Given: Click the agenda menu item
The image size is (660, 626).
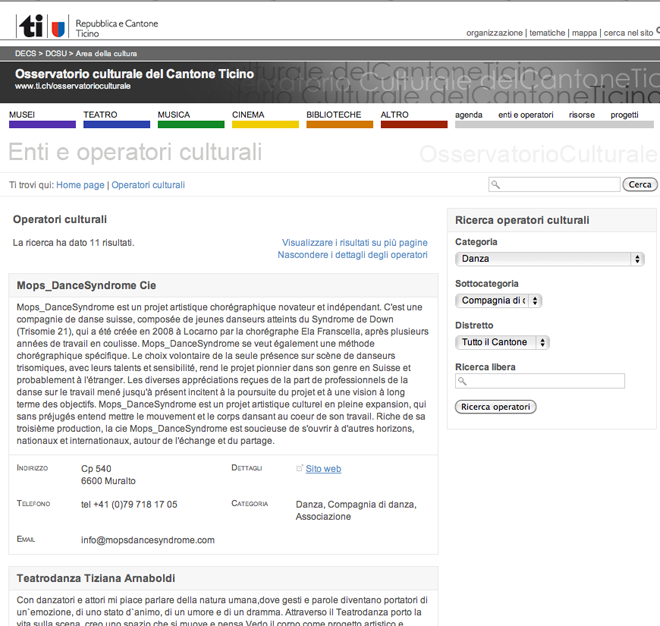Looking at the screenshot, I should pos(468,115).
